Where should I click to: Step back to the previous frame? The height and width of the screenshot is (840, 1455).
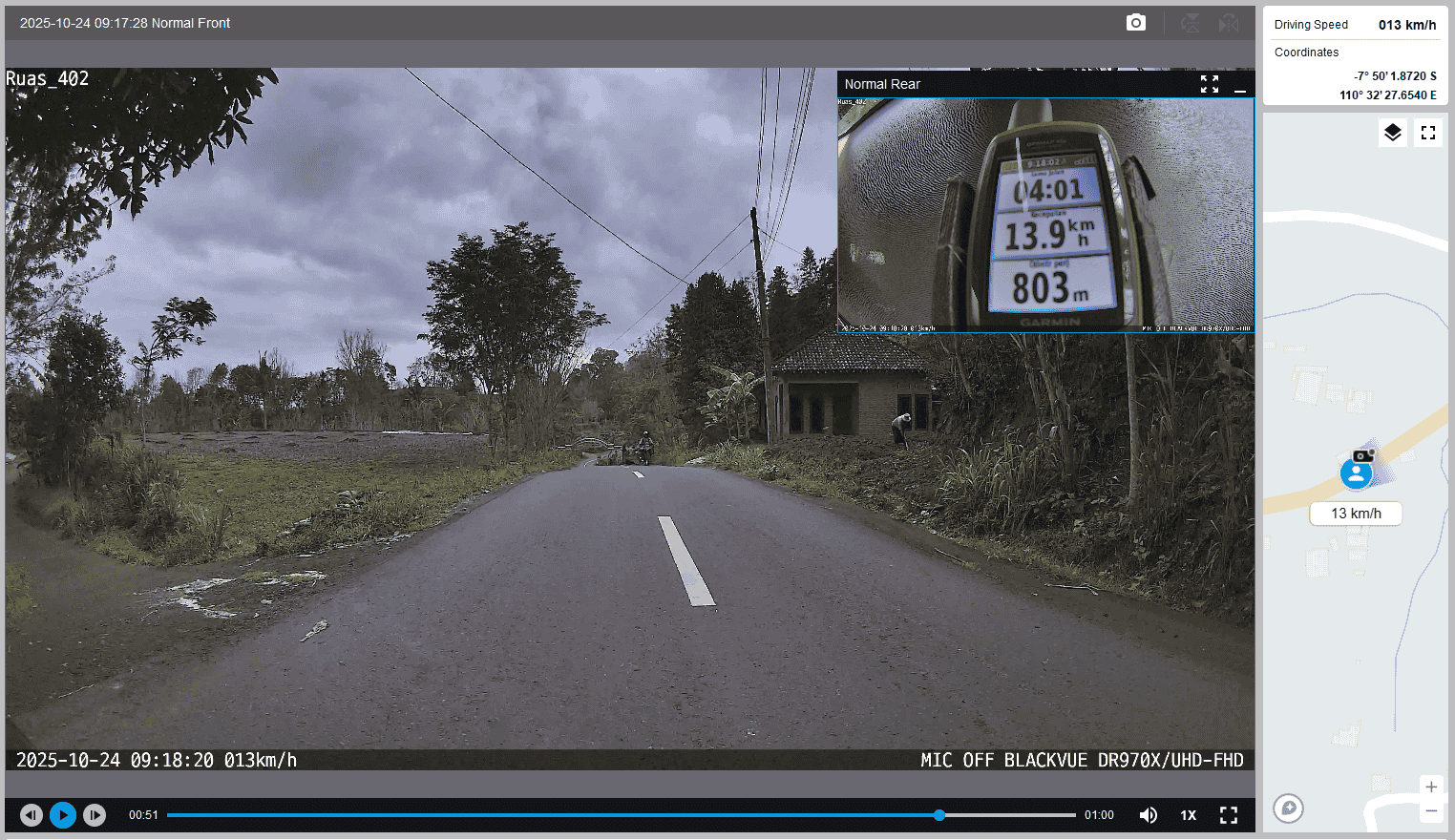point(32,815)
